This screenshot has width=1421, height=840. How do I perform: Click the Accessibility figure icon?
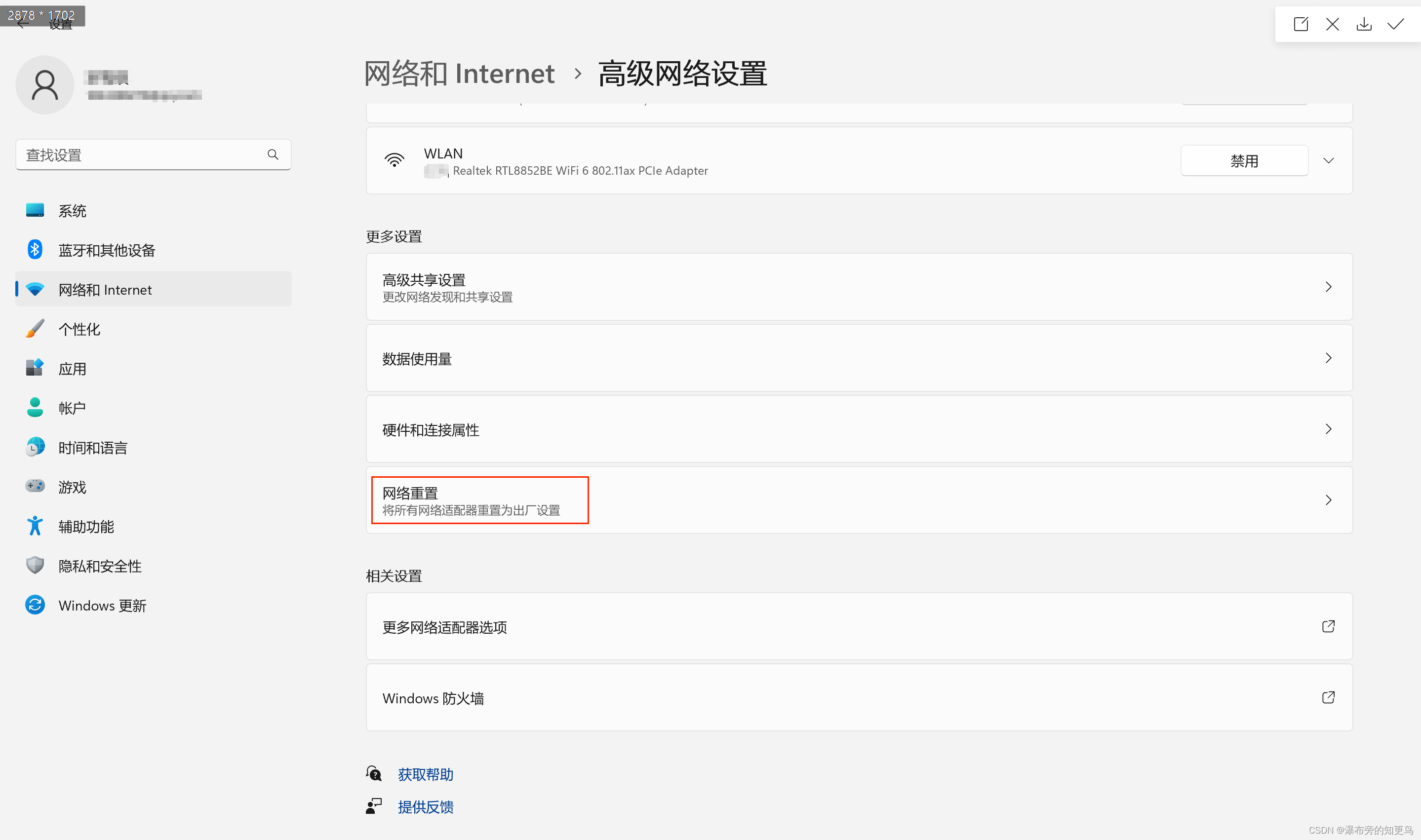tap(35, 526)
